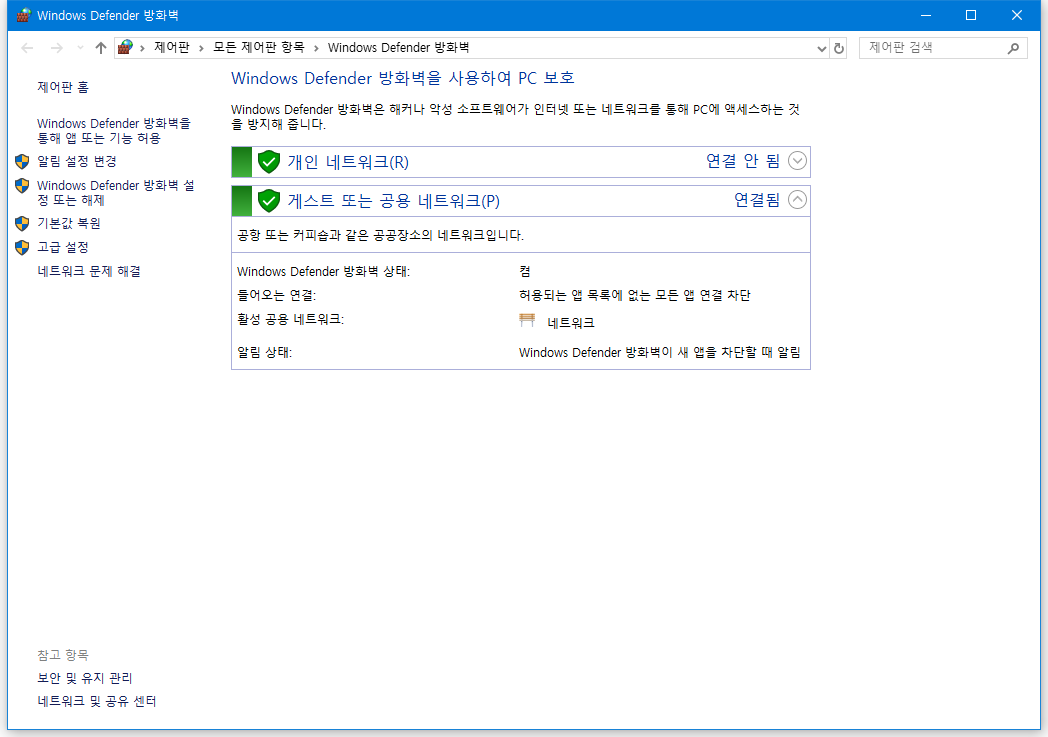Click 참고 항목 heading

coord(63,655)
